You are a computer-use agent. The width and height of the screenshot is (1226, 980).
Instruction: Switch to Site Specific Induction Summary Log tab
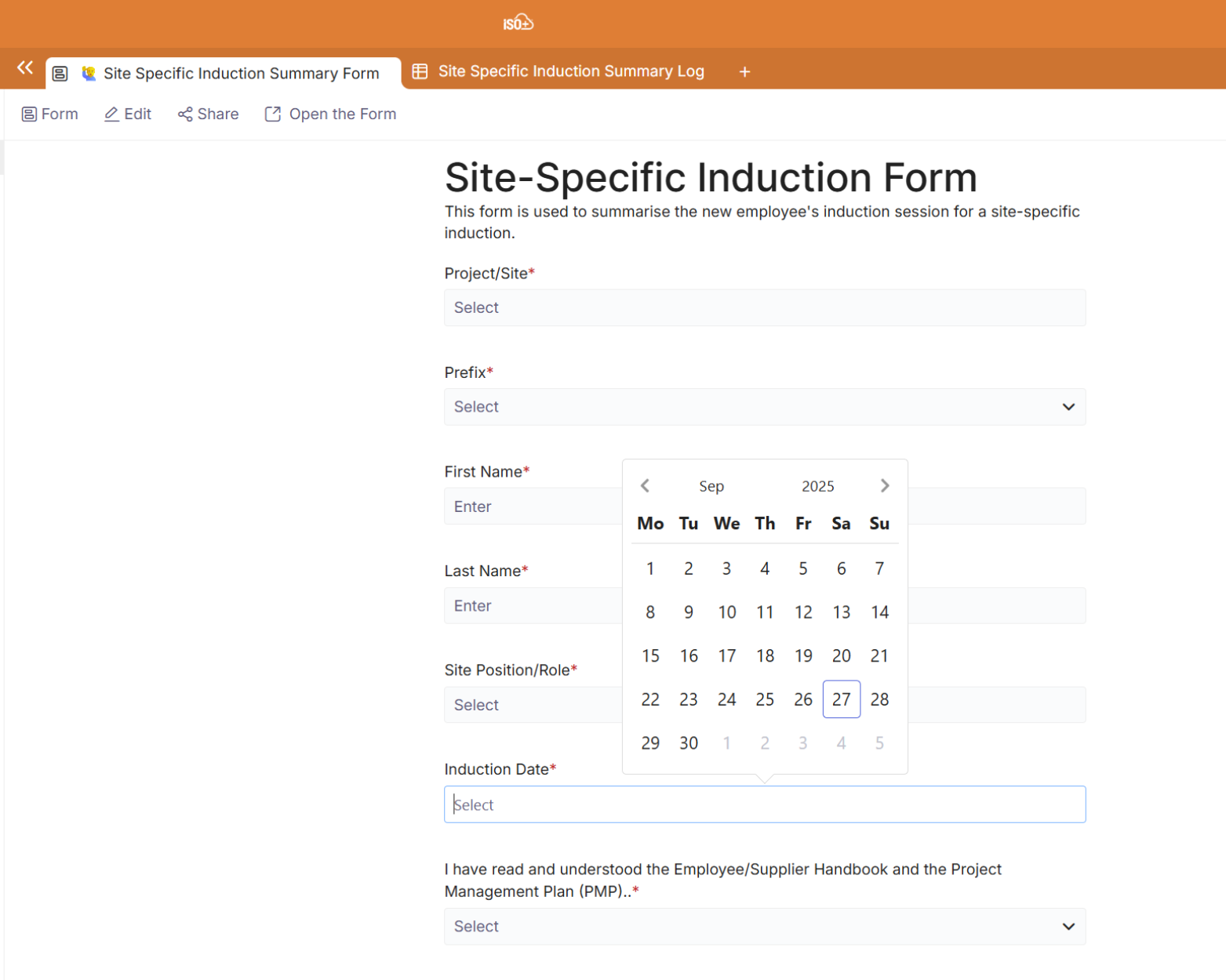tap(558, 71)
